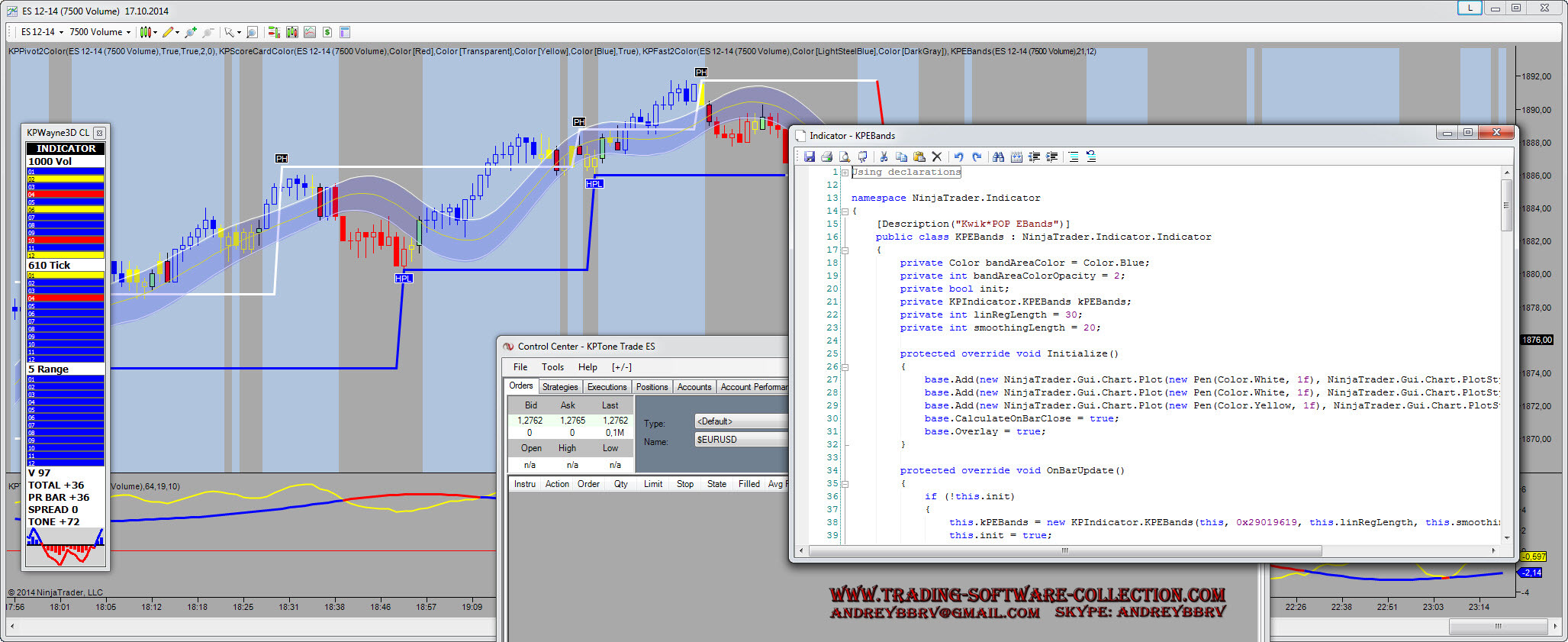Expand the Using declarations code region

[x=845, y=173]
